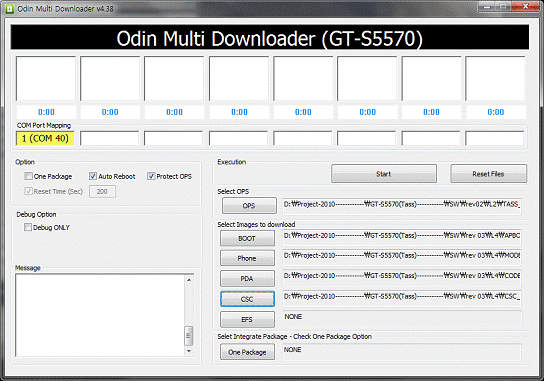Click the EFS path field showing NONE
The width and height of the screenshot is (544, 381).
(x=402, y=318)
